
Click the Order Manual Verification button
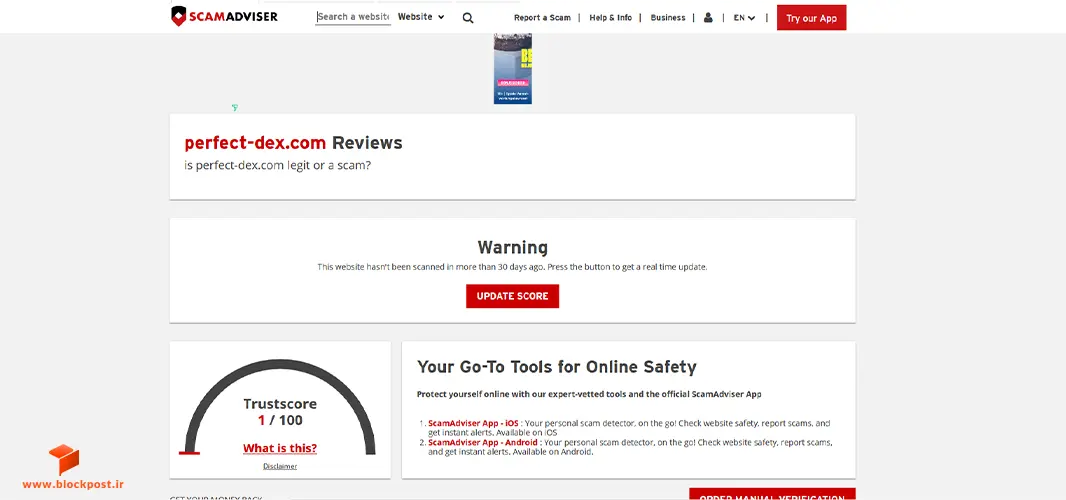[772, 494]
